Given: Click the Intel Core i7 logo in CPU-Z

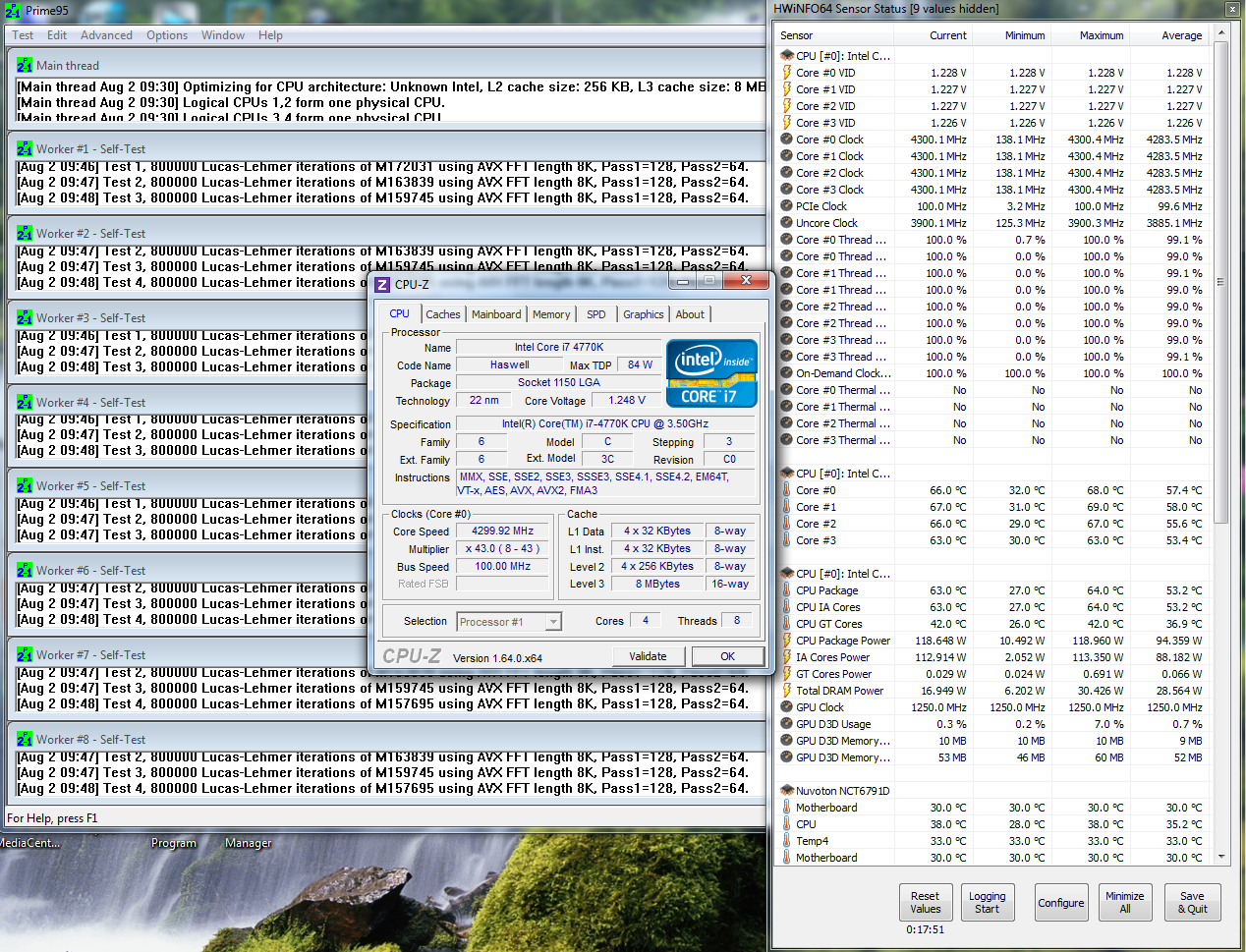Looking at the screenshot, I should (712, 373).
